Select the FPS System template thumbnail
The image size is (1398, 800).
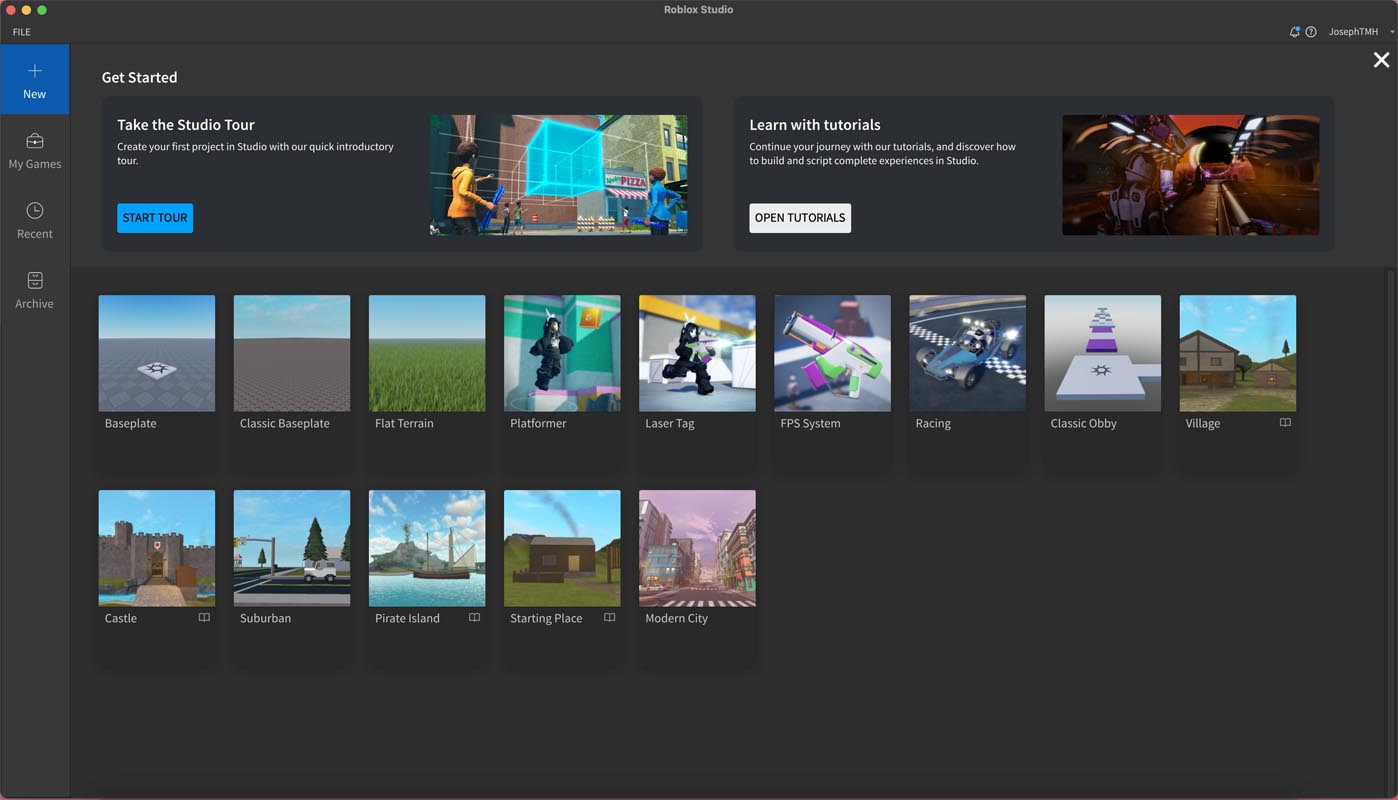pyautogui.click(x=832, y=353)
